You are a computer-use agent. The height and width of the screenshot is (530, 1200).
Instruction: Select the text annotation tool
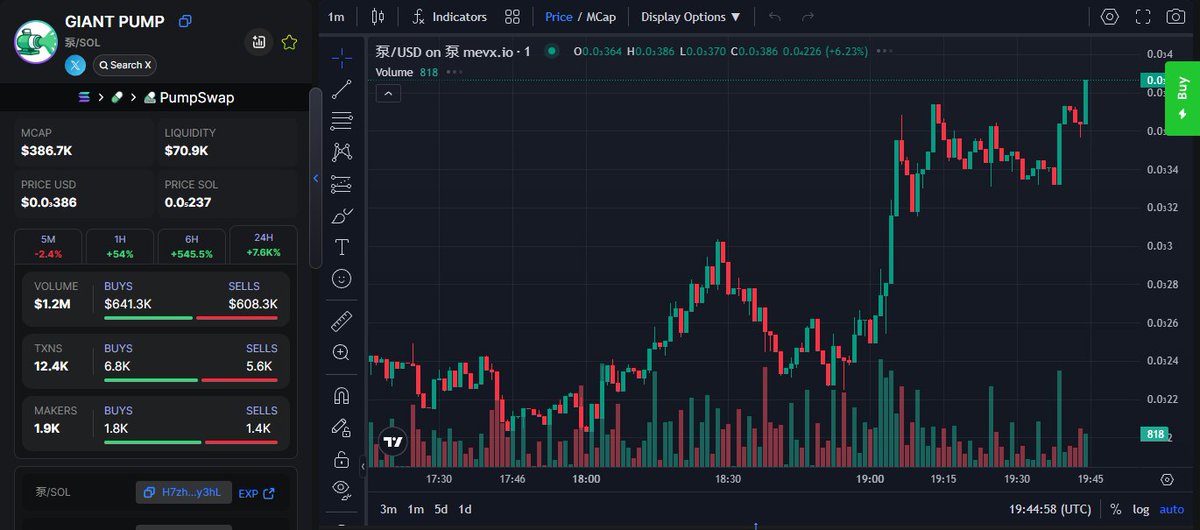click(x=342, y=247)
